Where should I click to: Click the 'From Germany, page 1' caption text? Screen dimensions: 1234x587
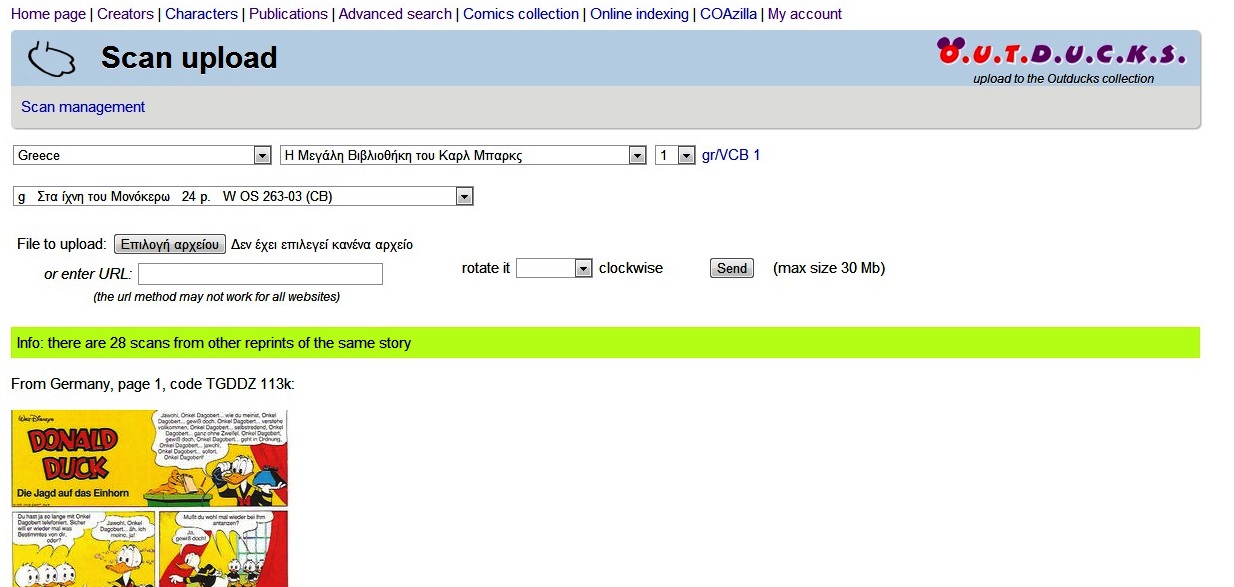point(153,384)
